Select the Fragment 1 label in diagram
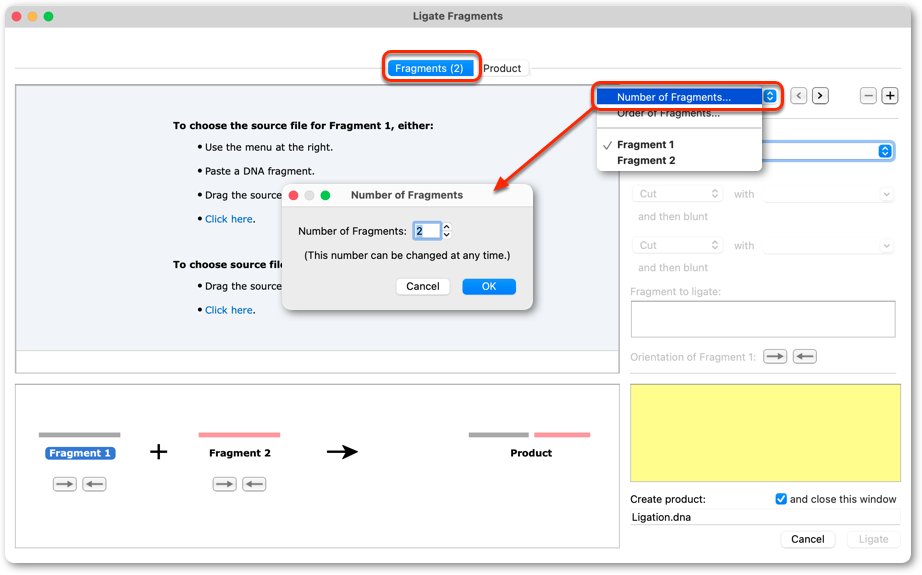The image size is (922, 575). click(80, 453)
